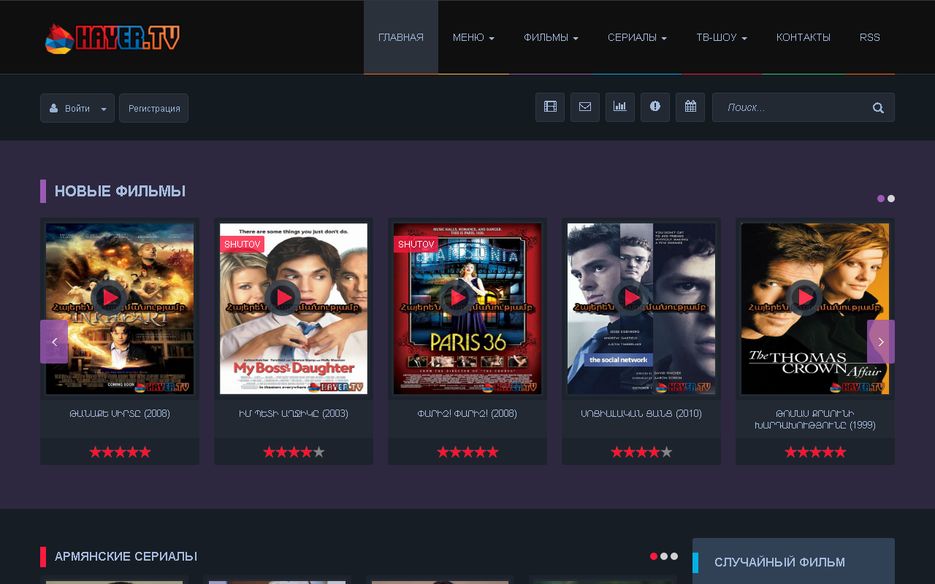Rate the 2010 movie using stars
This screenshot has width=935, height=584.
[x=641, y=452]
